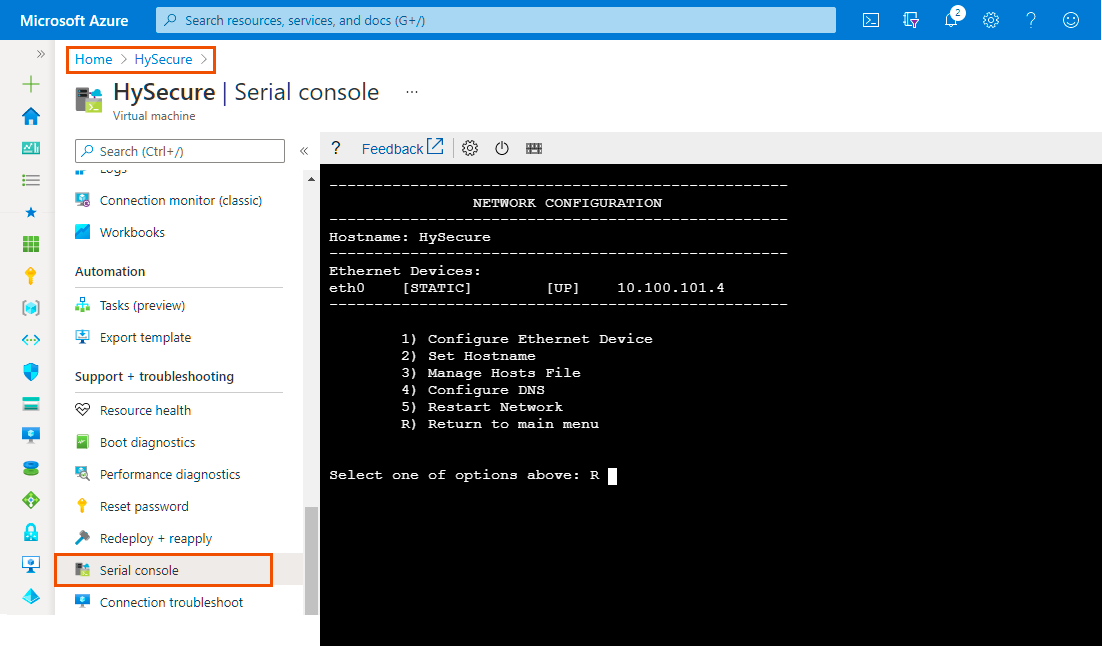
Task: Click the HySecure breadcrumb link
Action: click(x=163, y=60)
